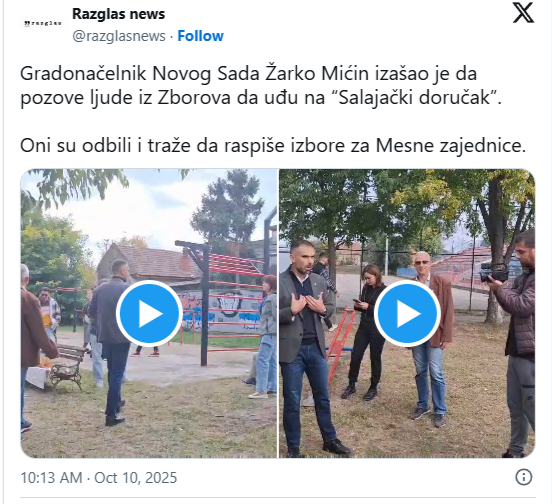Click the tweet info circle icon
Screen dimensions: 552x504
[x=523, y=477]
